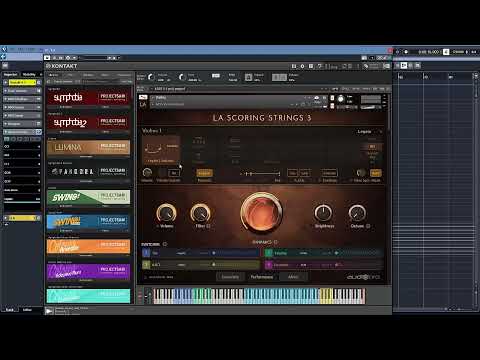Toggle the purple mic channel button
The height and width of the screenshot is (360, 480).
269,265
